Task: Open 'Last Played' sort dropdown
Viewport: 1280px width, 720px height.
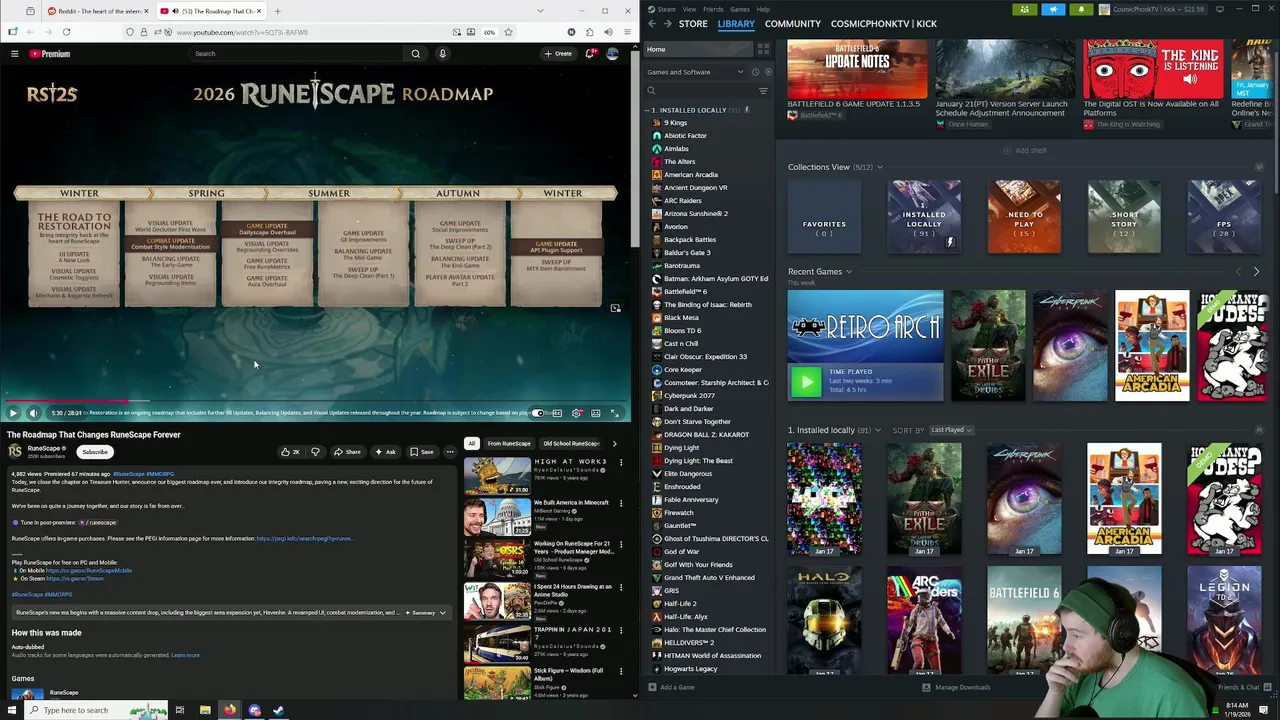Action: (951, 430)
